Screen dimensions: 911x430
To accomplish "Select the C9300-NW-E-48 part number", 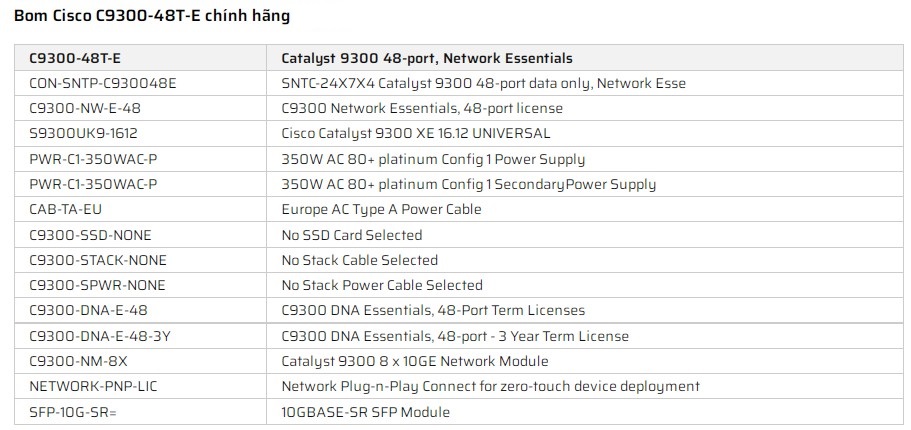I will 85,108.
